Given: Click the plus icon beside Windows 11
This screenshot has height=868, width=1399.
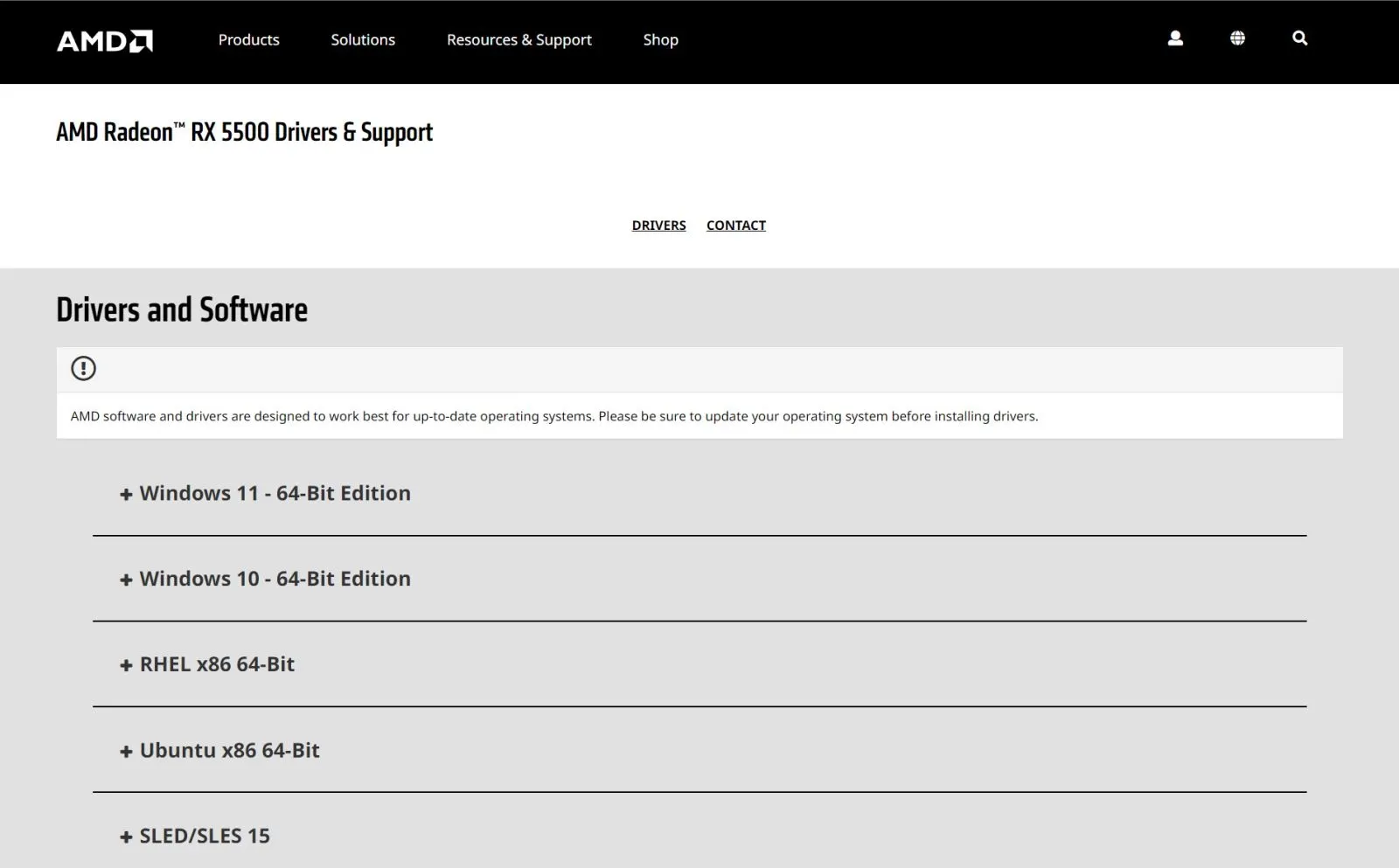Looking at the screenshot, I should [x=126, y=495].
